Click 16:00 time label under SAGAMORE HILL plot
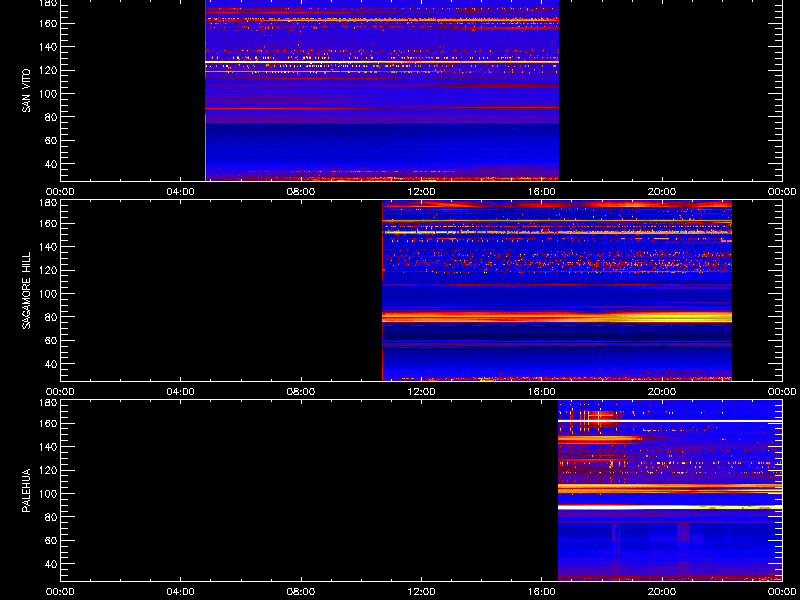The width and height of the screenshot is (800, 600). click(x=542, y=392)
